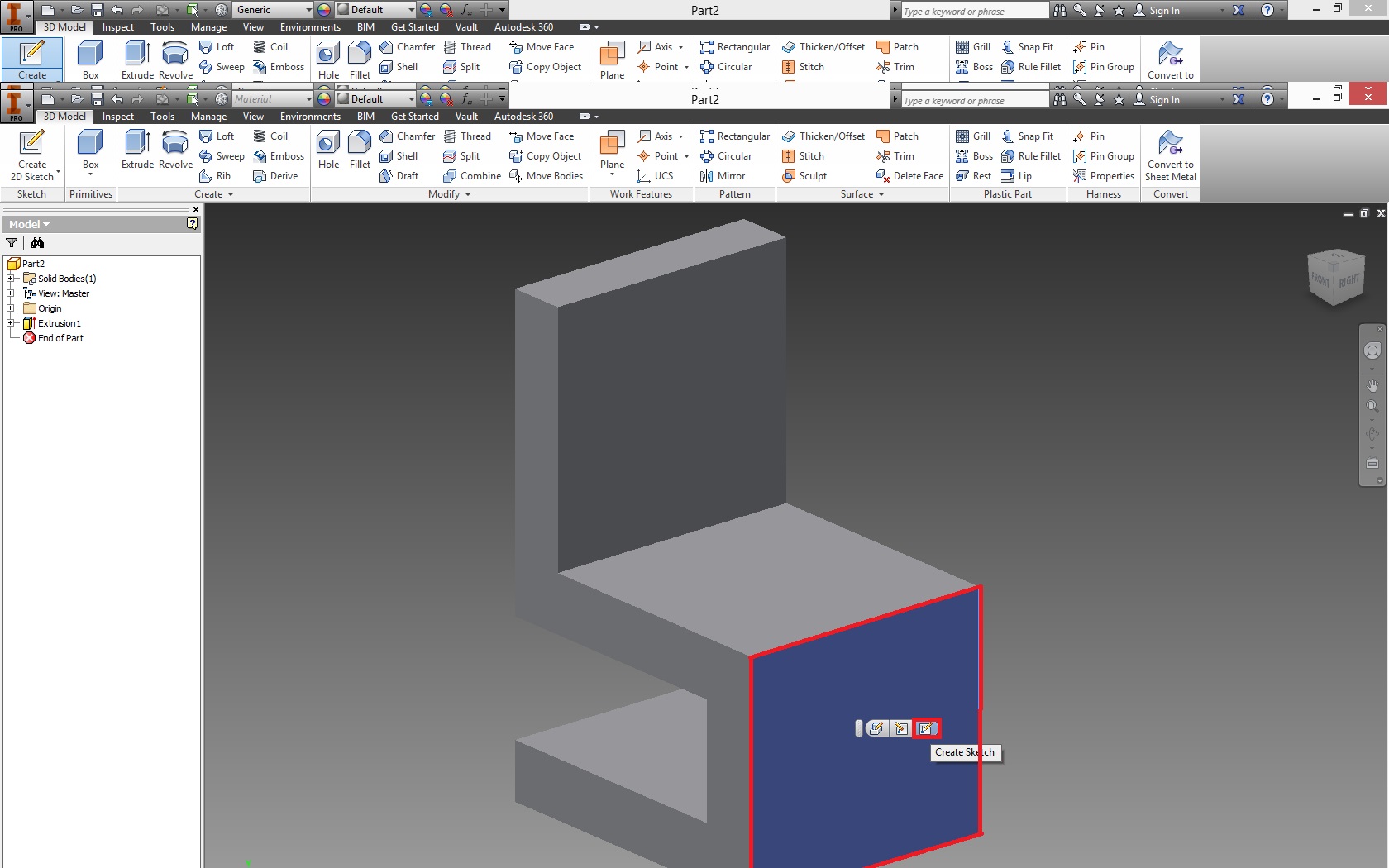The width and height of the screenshot is (1389, 868).
Task: Select the Rest plastic part tool
Action: pos(973,176)
